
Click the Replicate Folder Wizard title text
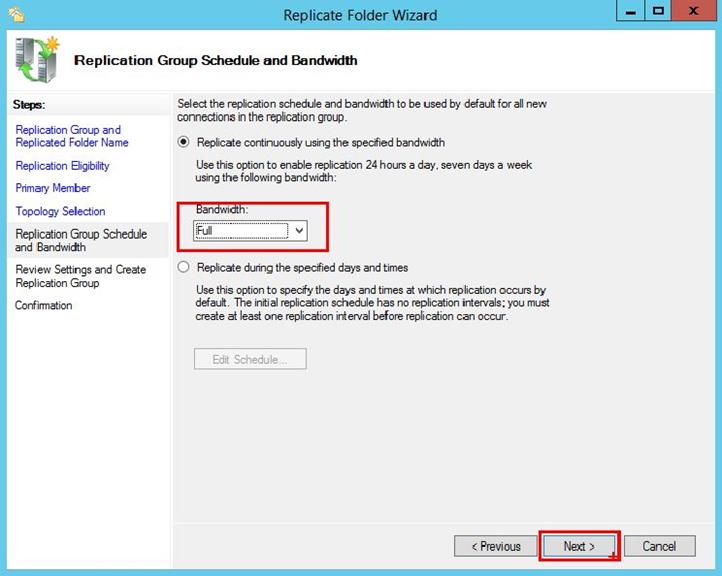(x=360, y=15)
